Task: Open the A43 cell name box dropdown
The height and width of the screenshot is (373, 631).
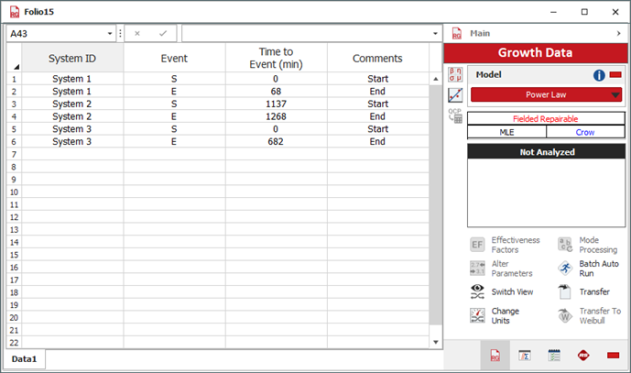Action: point(110,33)
